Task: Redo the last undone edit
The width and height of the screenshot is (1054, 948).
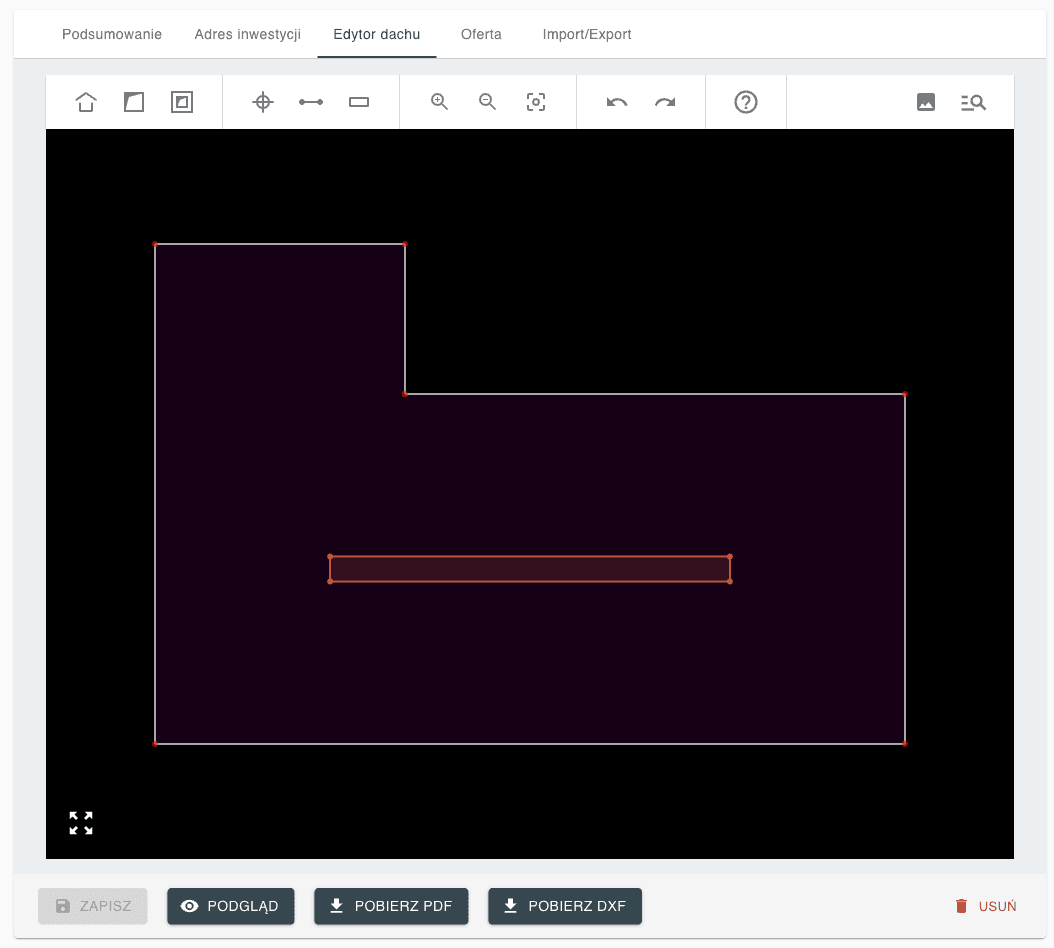Action: tap(665, 102)
